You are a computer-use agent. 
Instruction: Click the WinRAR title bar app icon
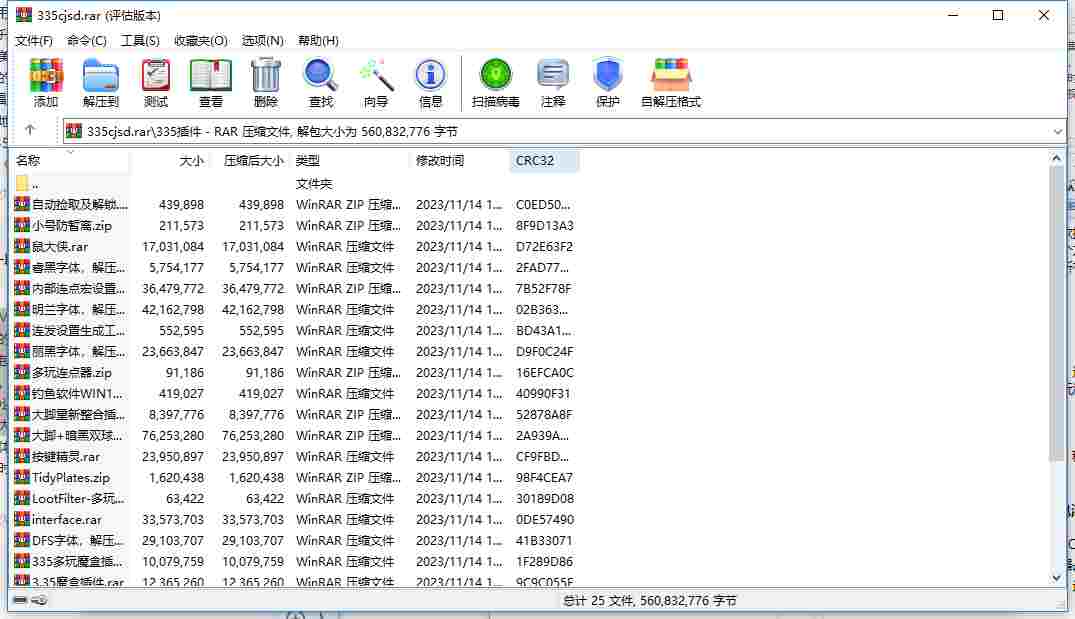point(23,15)
